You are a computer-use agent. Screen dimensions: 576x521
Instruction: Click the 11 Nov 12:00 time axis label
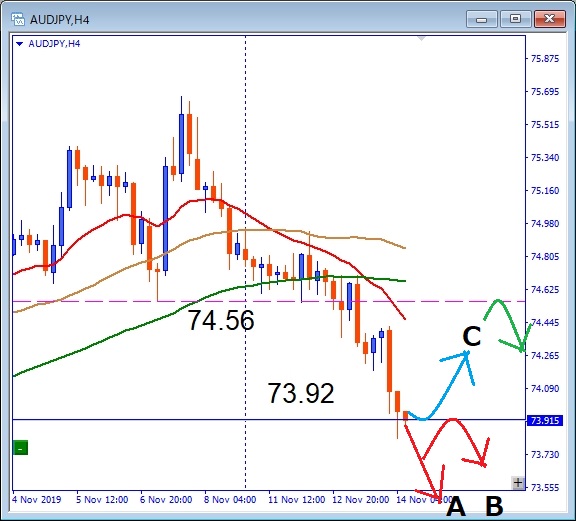click(x=297, y=500)
